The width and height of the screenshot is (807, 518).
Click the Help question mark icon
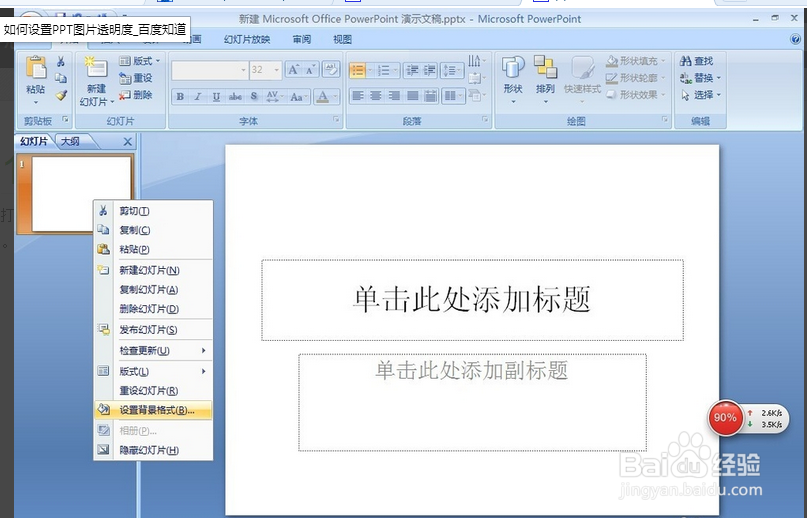[x=795, y=39]
